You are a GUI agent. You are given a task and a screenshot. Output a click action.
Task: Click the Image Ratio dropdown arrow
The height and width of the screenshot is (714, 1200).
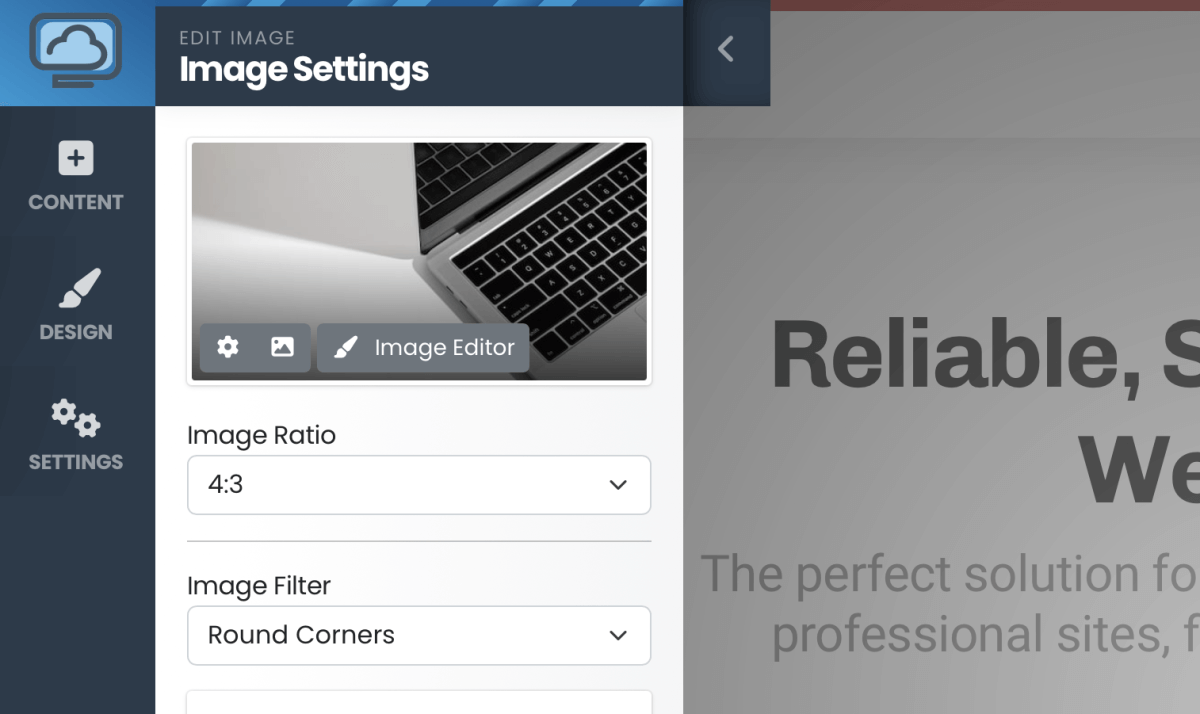point(618,485)
